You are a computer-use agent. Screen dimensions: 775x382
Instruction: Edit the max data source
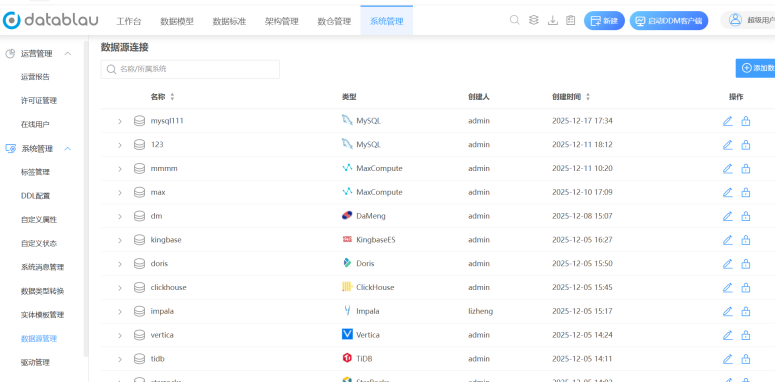728,192
